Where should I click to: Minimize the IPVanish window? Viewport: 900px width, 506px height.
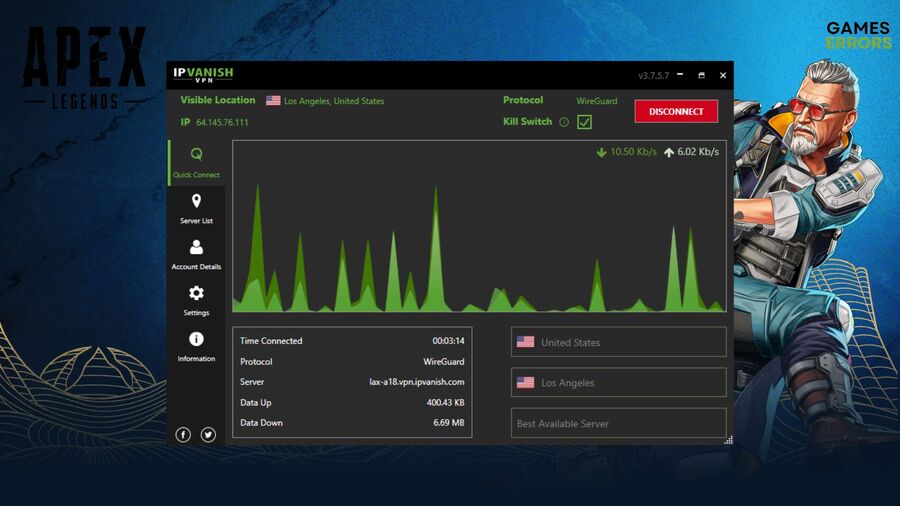(x=680, y=75)
